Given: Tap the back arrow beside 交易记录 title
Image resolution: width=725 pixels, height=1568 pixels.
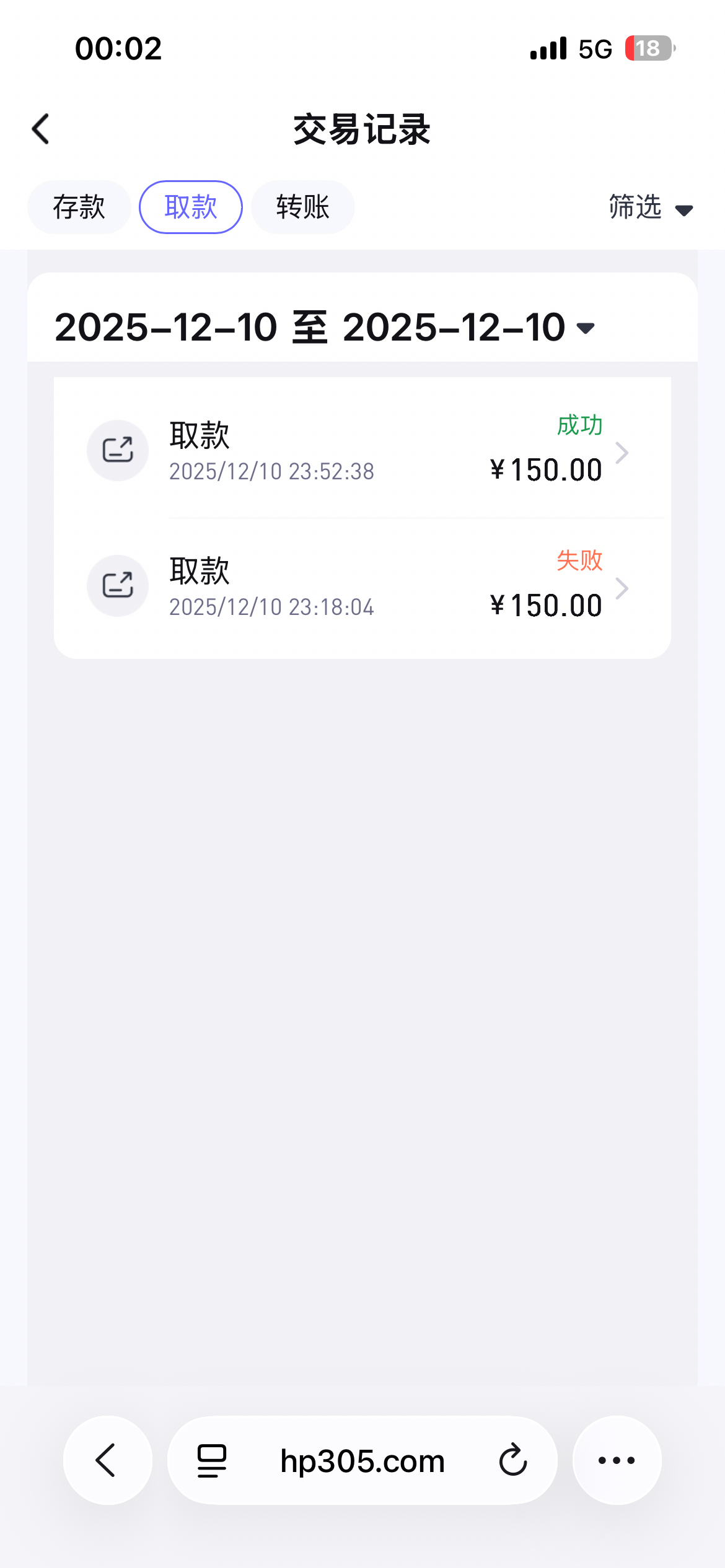Looking at the screenshot, I should (41, 129).
